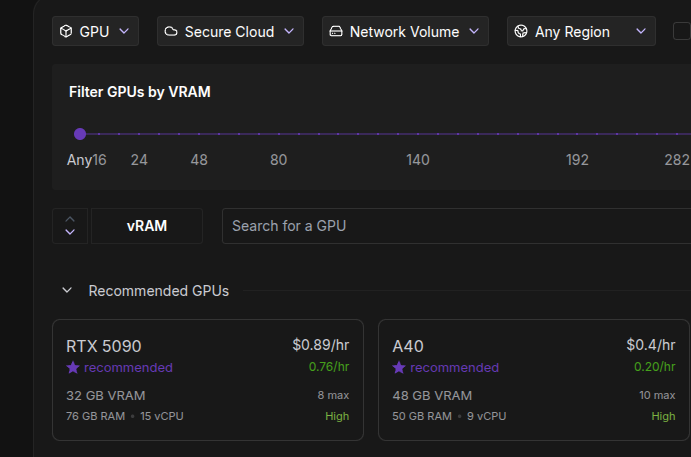Set VRAM filter to the 140 mark
The width and height of the screenshot is (691, 457).
pyautogui.click(x=418, y=134)
